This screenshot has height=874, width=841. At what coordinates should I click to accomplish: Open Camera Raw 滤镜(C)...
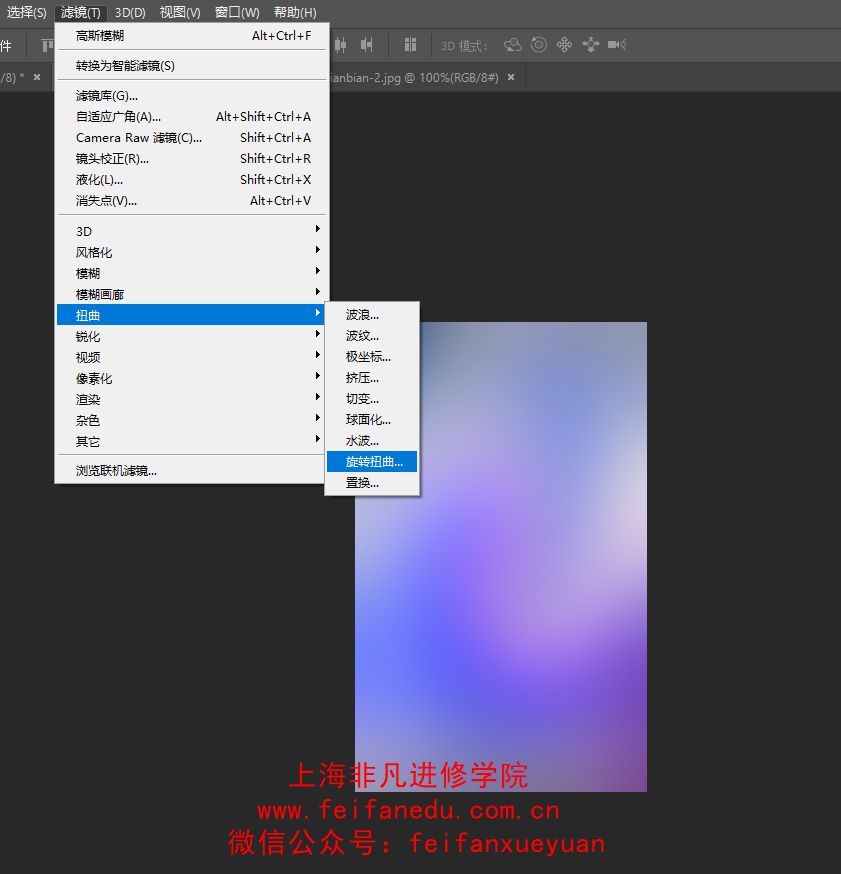click(192, 138)
